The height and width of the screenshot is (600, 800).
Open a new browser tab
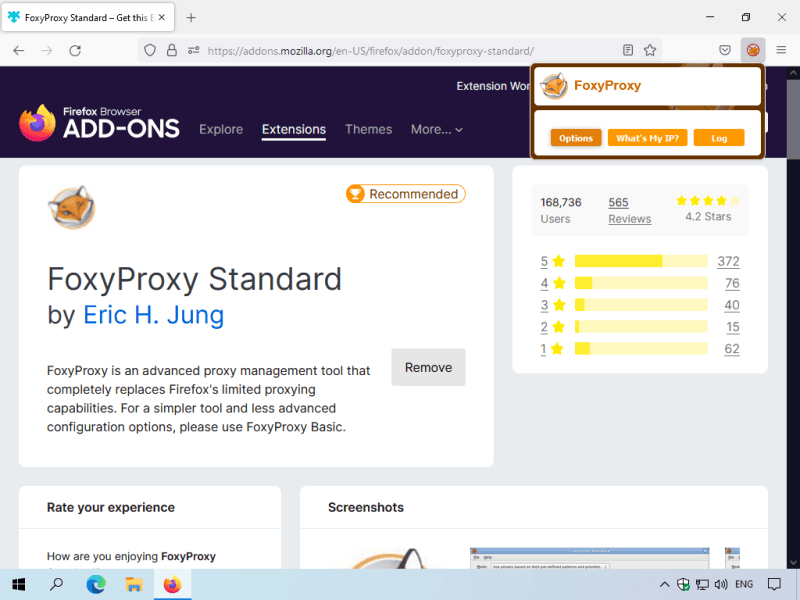(x=191, y=17)
